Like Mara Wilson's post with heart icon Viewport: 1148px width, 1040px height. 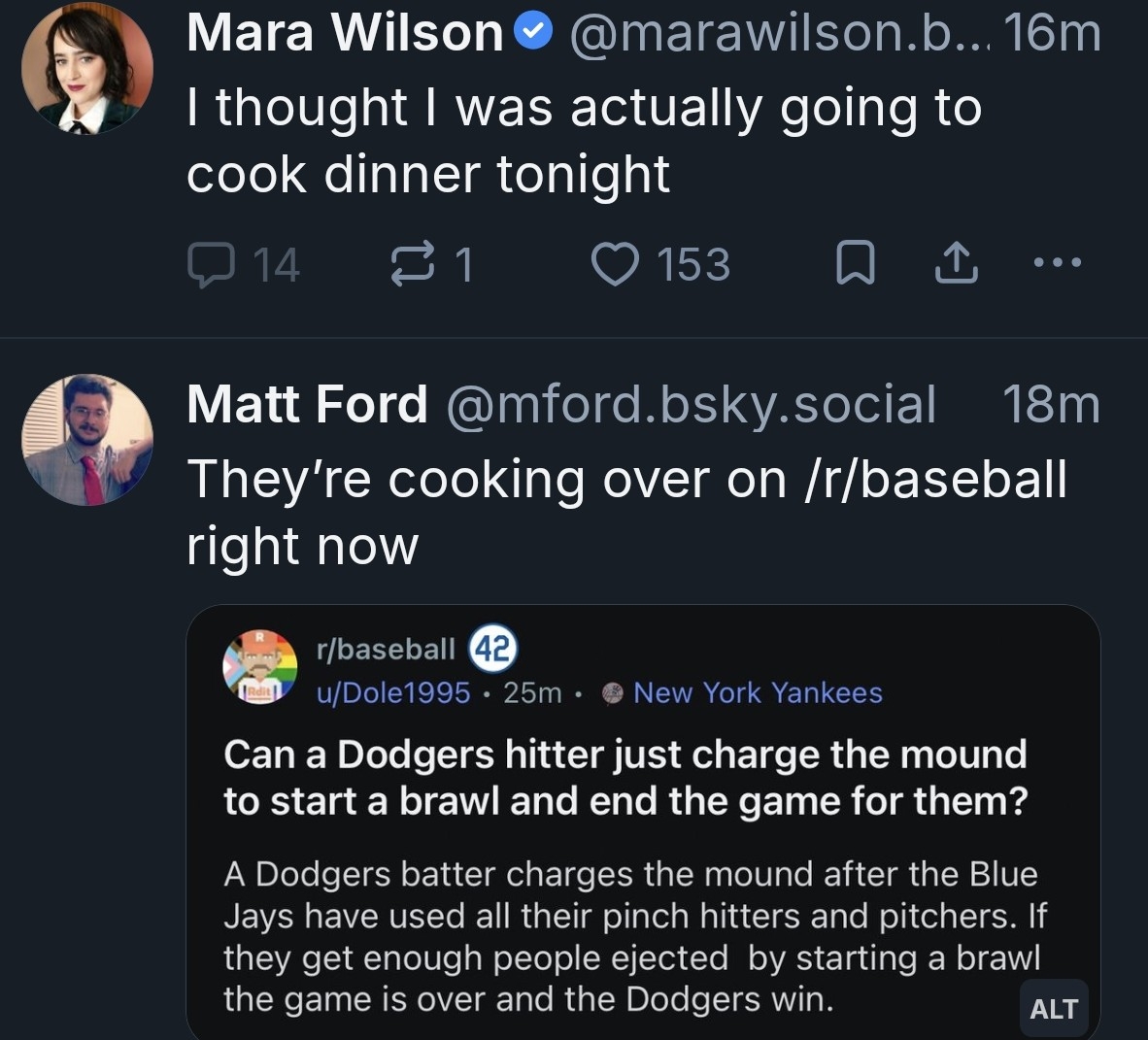tap(615, 264)
